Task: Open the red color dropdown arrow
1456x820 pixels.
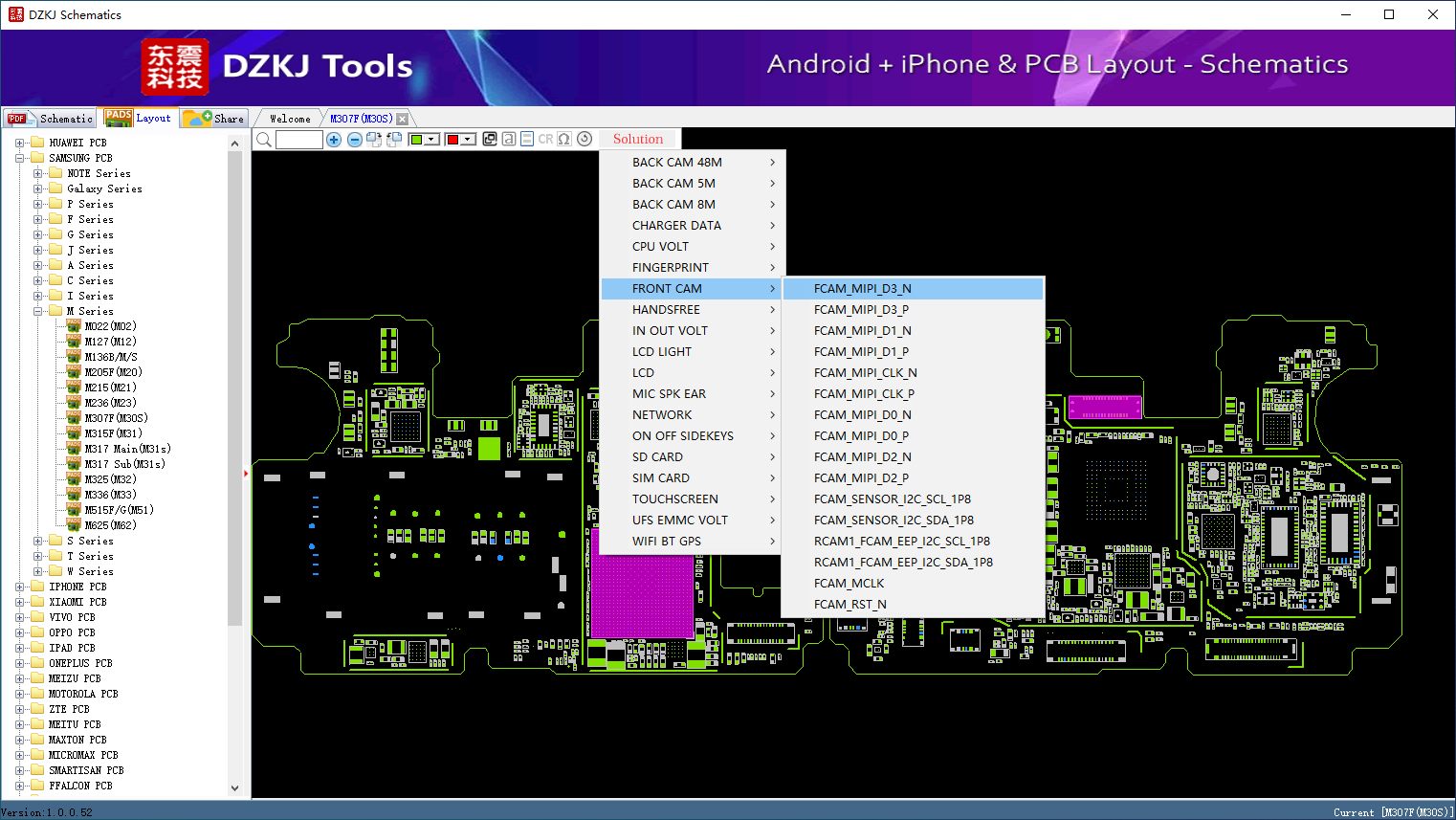Action: pyautogui.click(x=468, y=140)
